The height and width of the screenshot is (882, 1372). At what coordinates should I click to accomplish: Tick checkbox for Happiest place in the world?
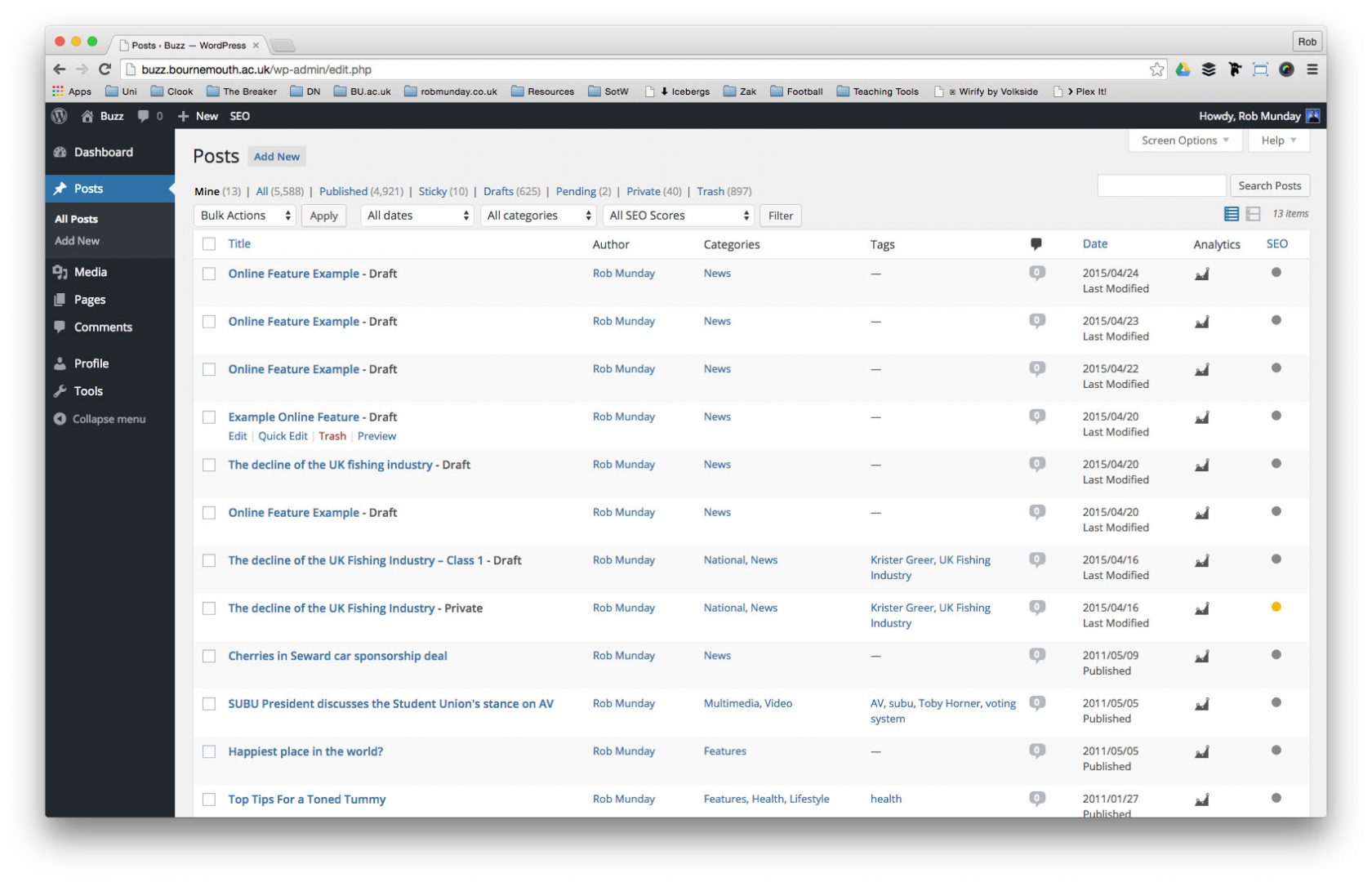click(x=209, y=751)
